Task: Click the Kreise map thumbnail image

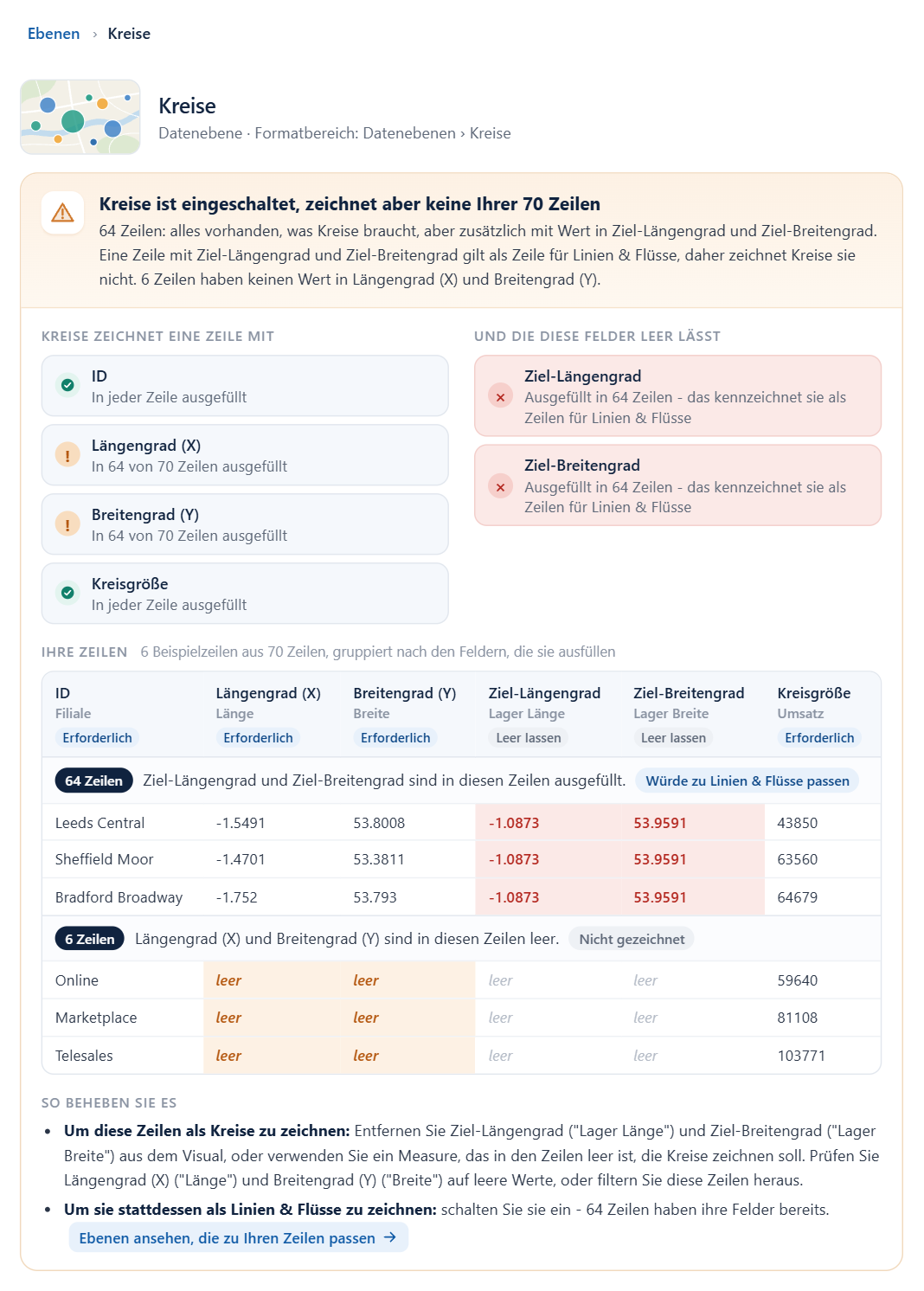Action: (x=80, y=117)
